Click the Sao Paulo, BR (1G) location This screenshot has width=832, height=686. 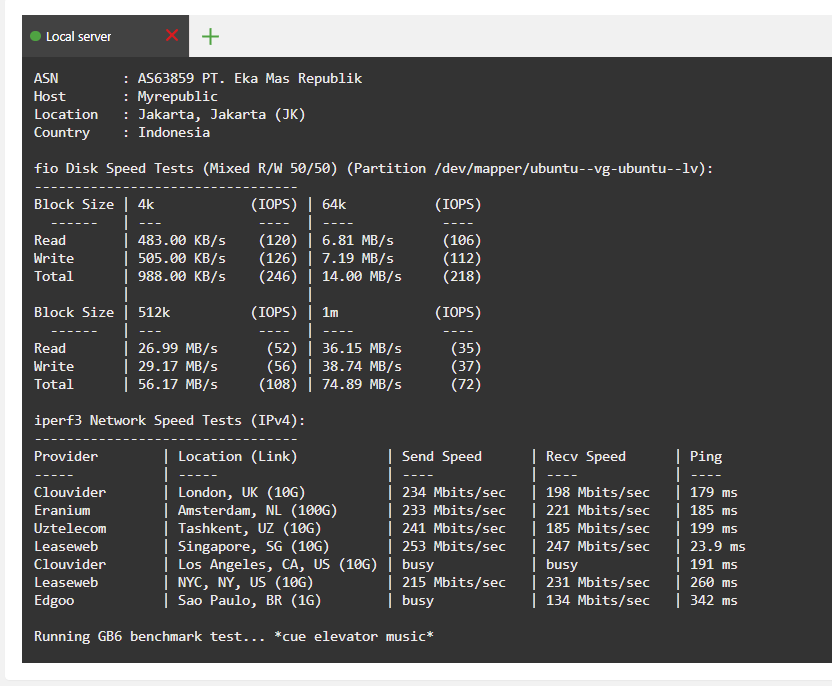[x=254, y=601]
